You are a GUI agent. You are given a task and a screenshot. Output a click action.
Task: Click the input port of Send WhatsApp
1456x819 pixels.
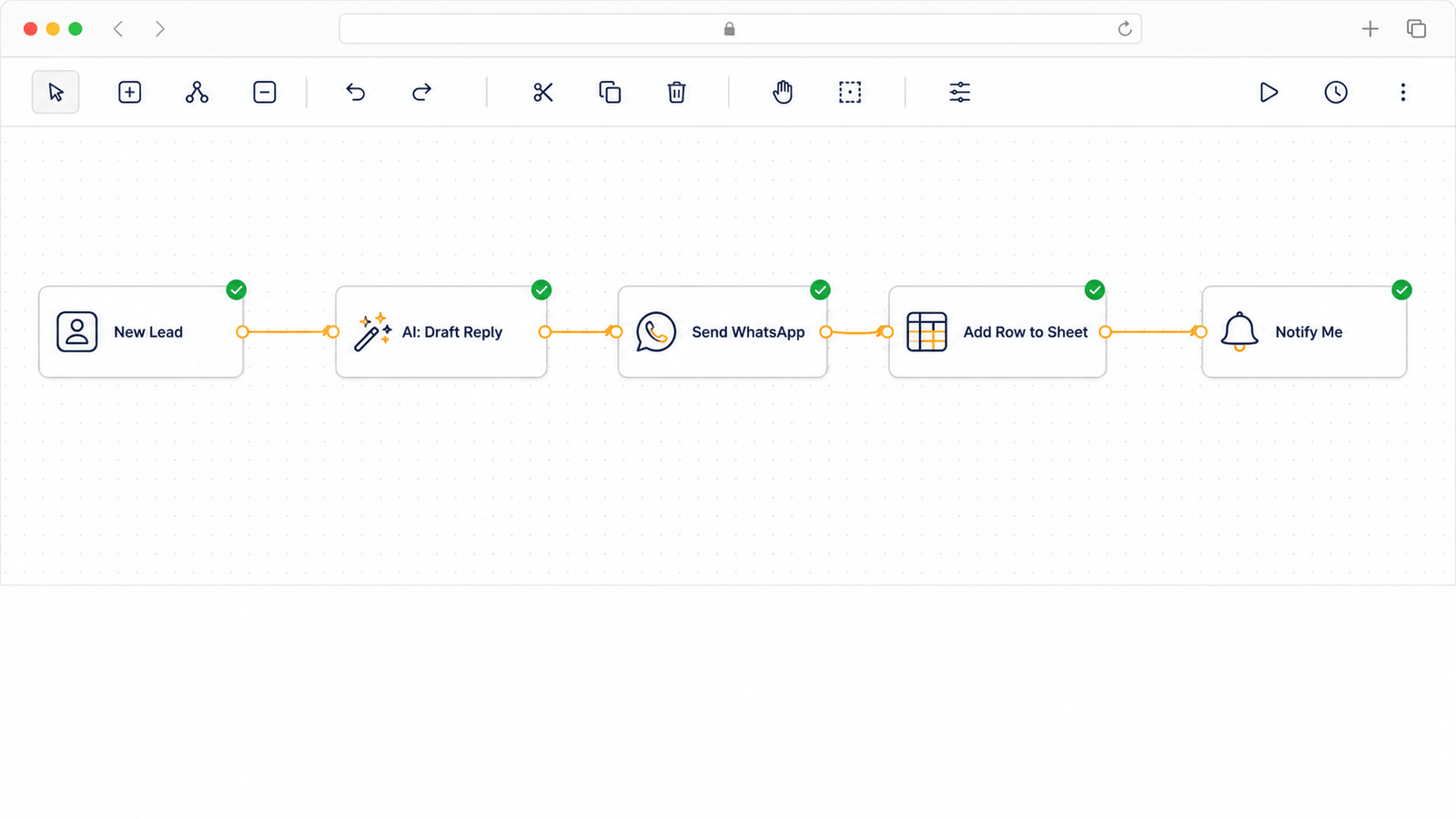(x=616, y=332)
